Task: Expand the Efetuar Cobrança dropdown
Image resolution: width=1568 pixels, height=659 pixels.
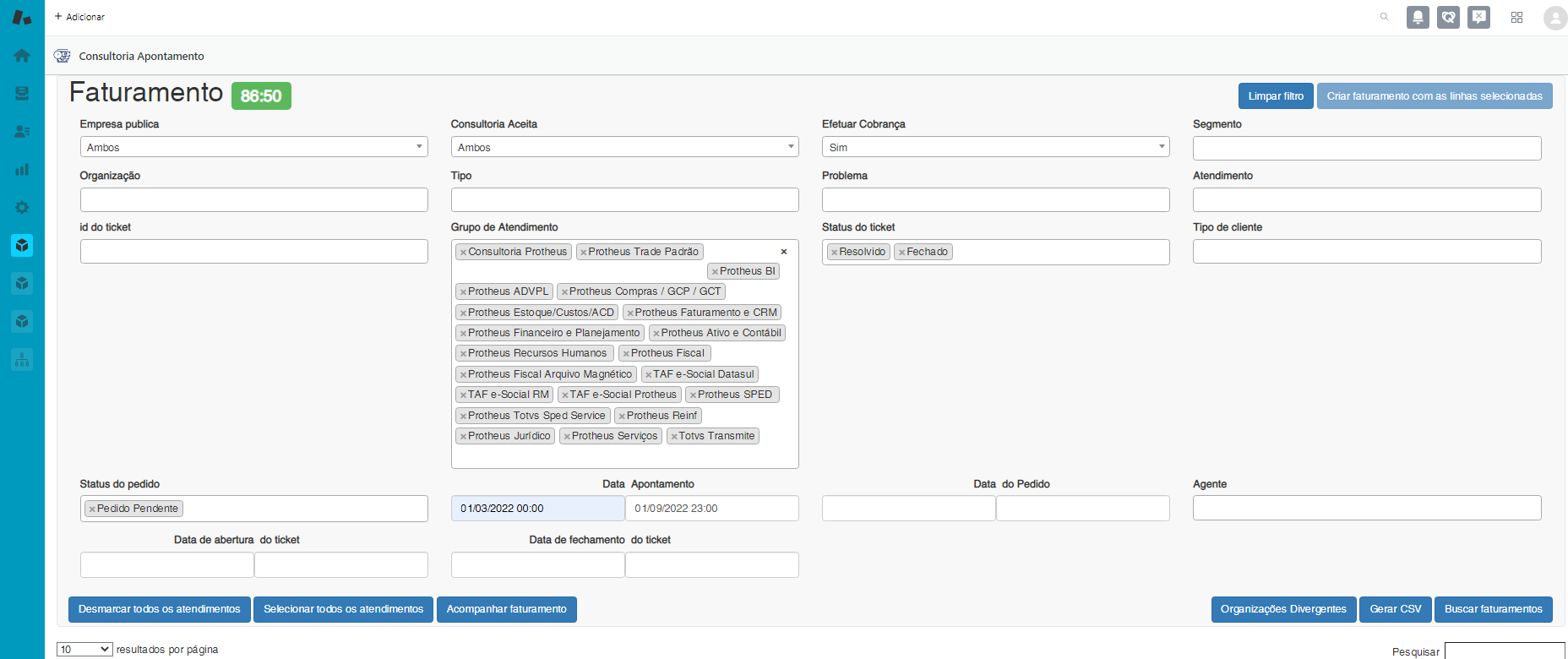Action: [x=995, y=147]
